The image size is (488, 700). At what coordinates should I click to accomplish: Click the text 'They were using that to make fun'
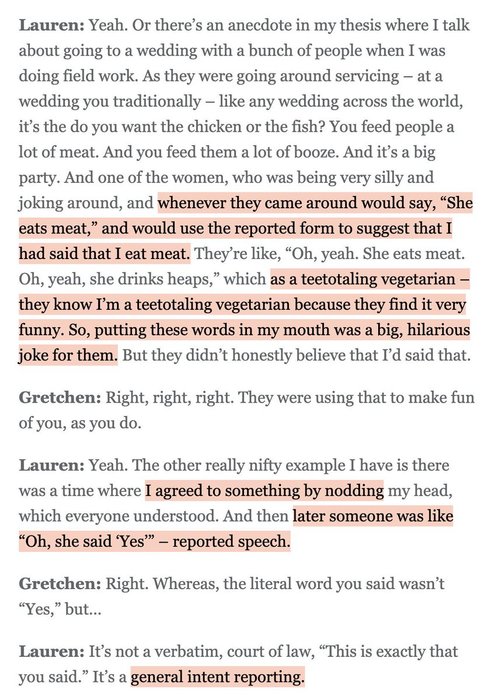[356, 397]
